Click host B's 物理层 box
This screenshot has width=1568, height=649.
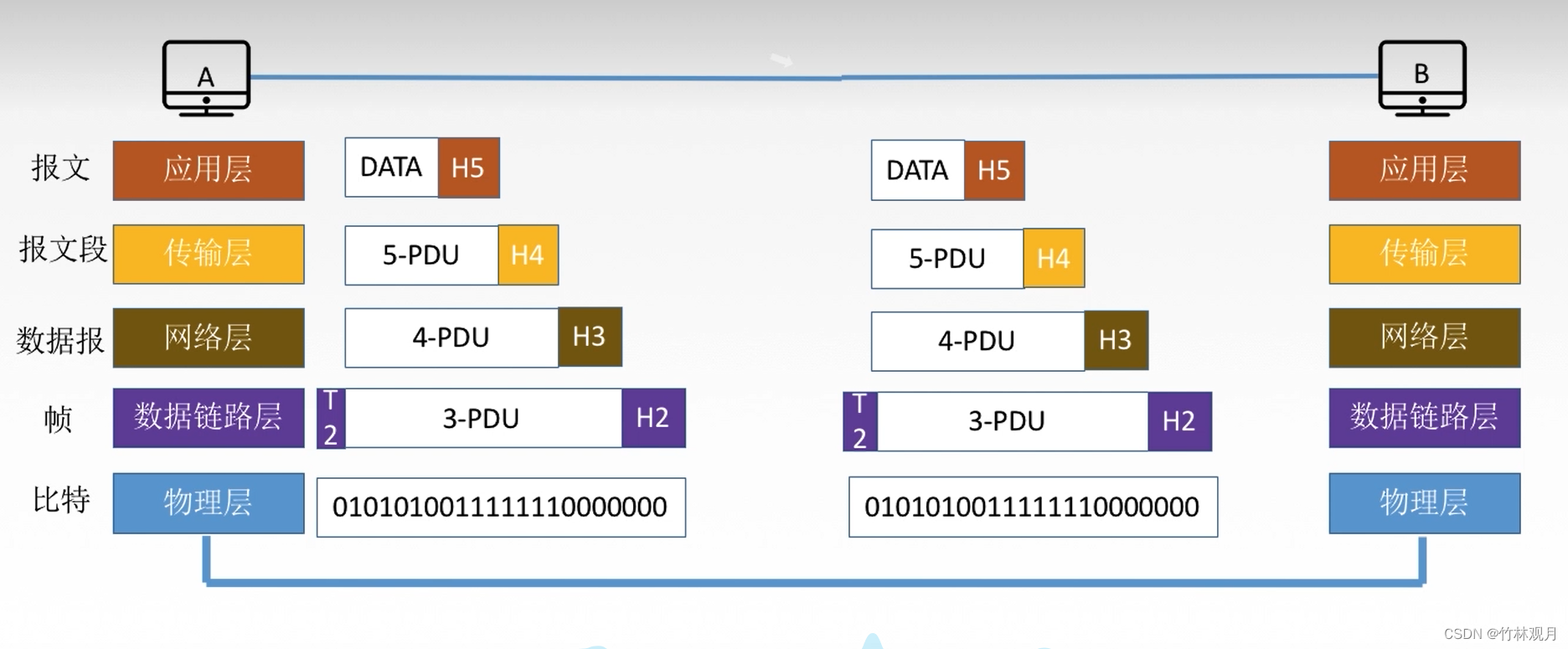[x=1425, y=503]
